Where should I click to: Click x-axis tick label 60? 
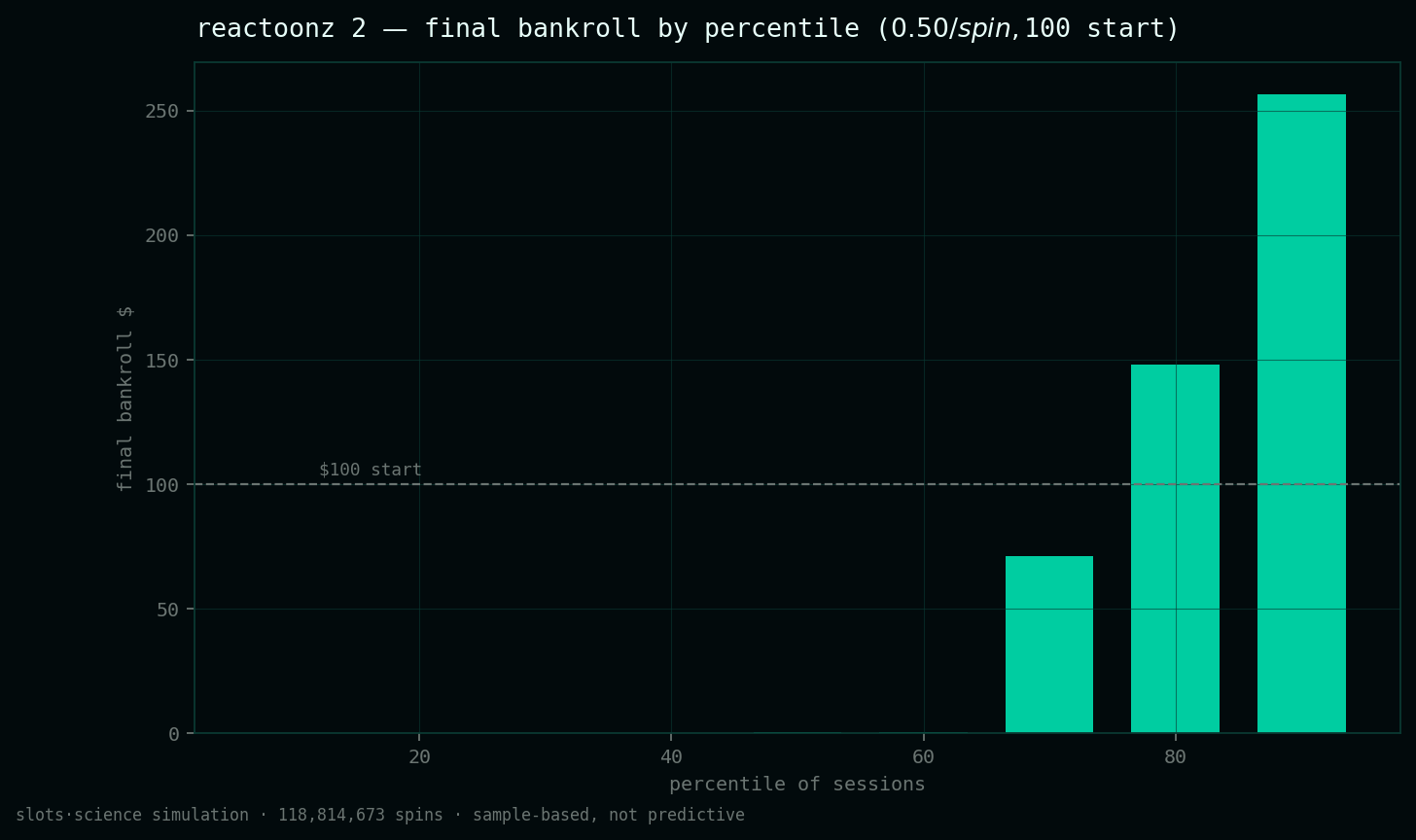(x=924, y=756)
